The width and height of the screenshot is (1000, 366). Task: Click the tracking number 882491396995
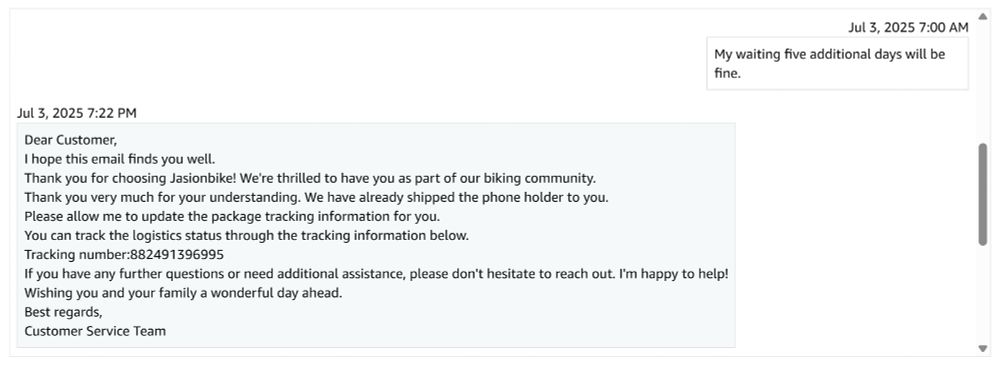pyautogui.click(x=177, y=255)
